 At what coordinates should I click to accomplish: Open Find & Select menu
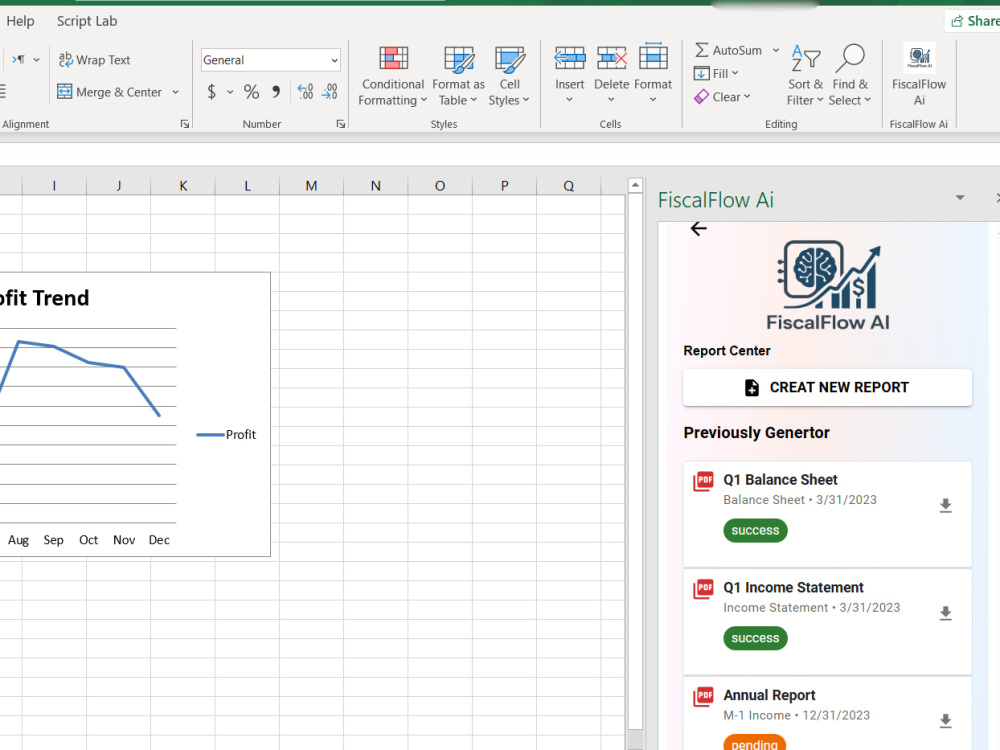point(850,75)
